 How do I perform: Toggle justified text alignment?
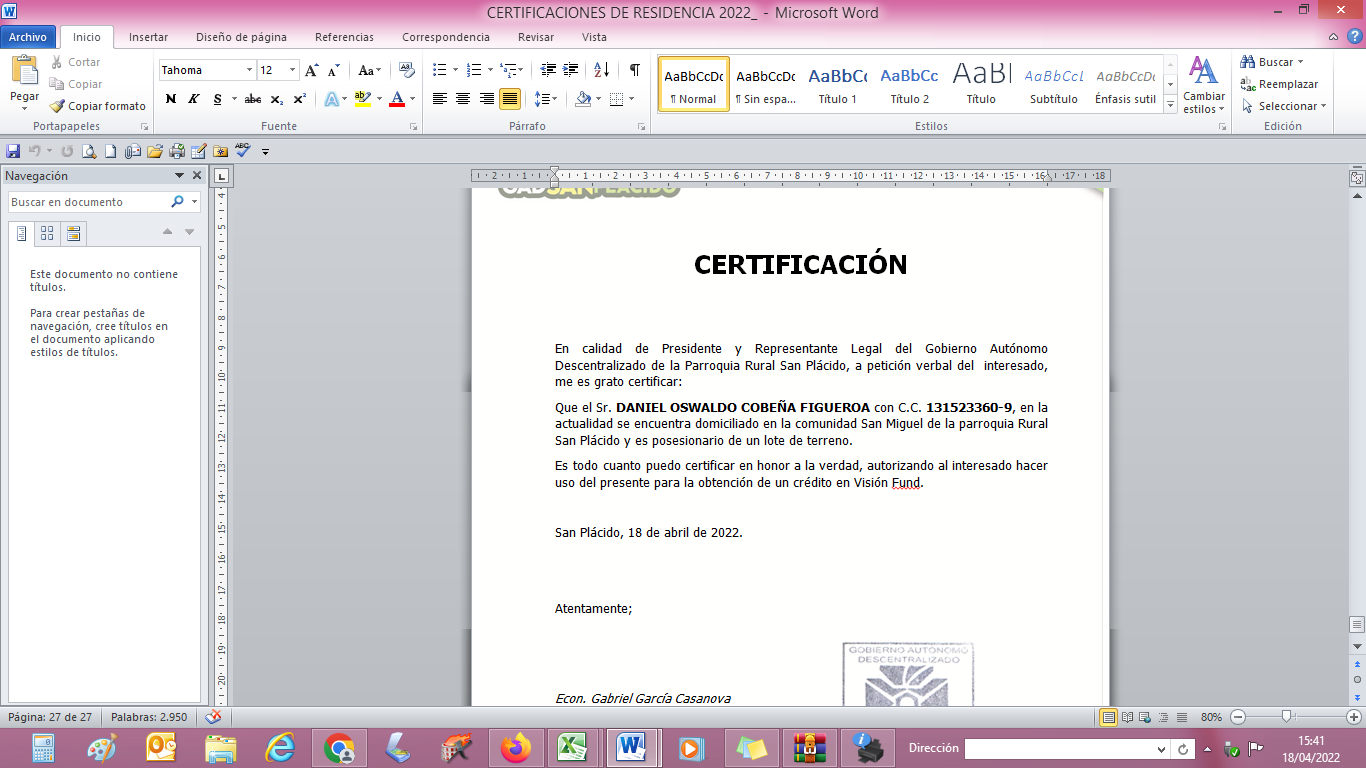click(510, 99)
